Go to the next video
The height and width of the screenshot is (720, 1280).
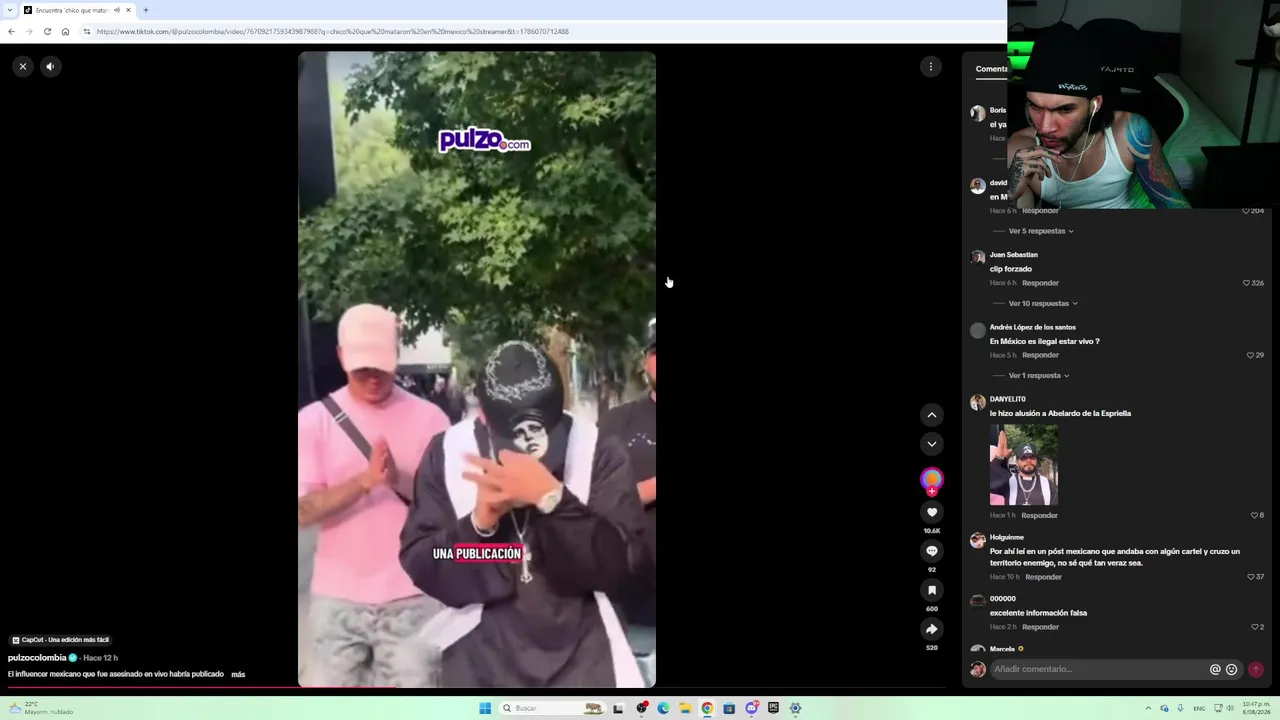click(x=932, y=444)
